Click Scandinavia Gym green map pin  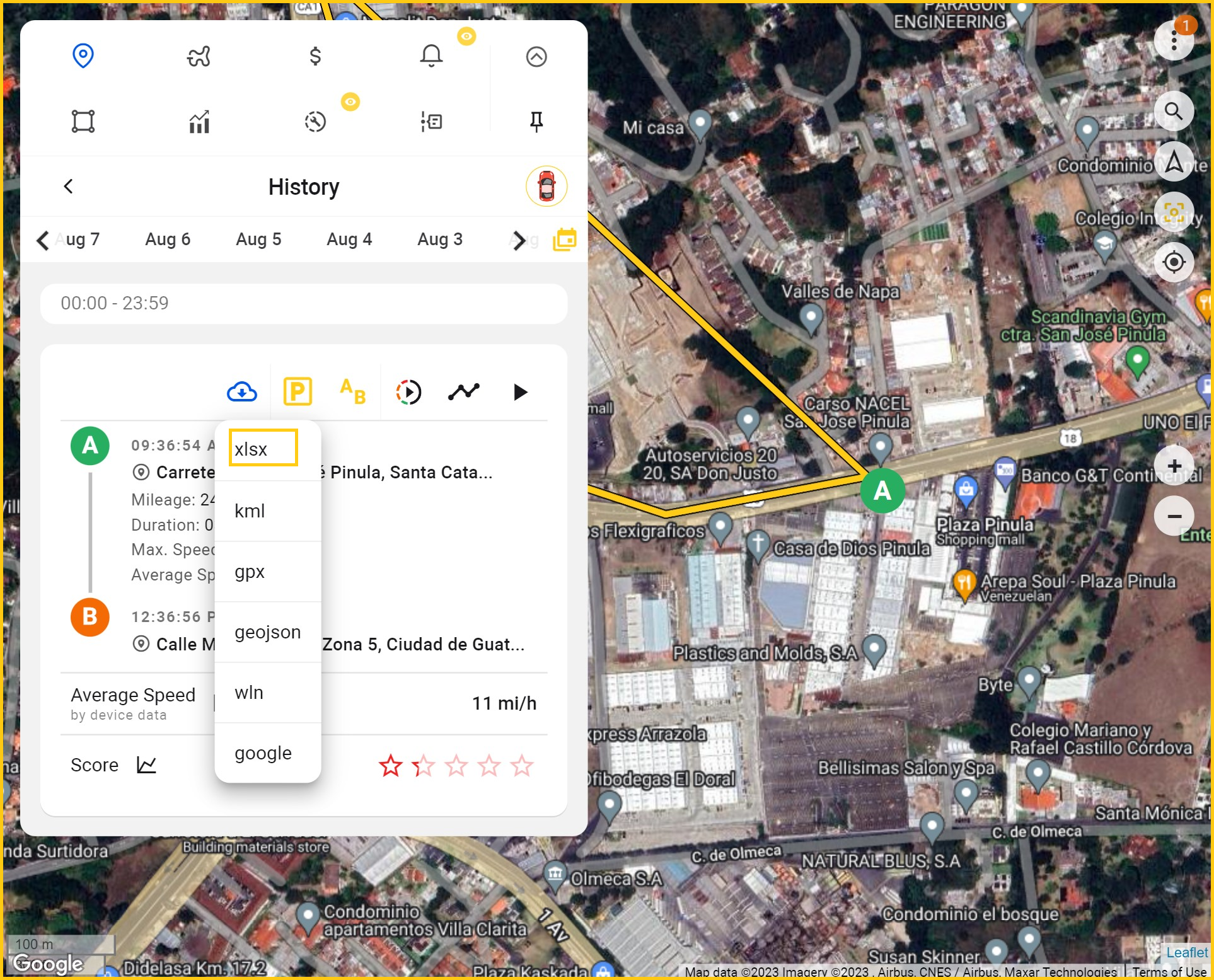click(1137, 362)
